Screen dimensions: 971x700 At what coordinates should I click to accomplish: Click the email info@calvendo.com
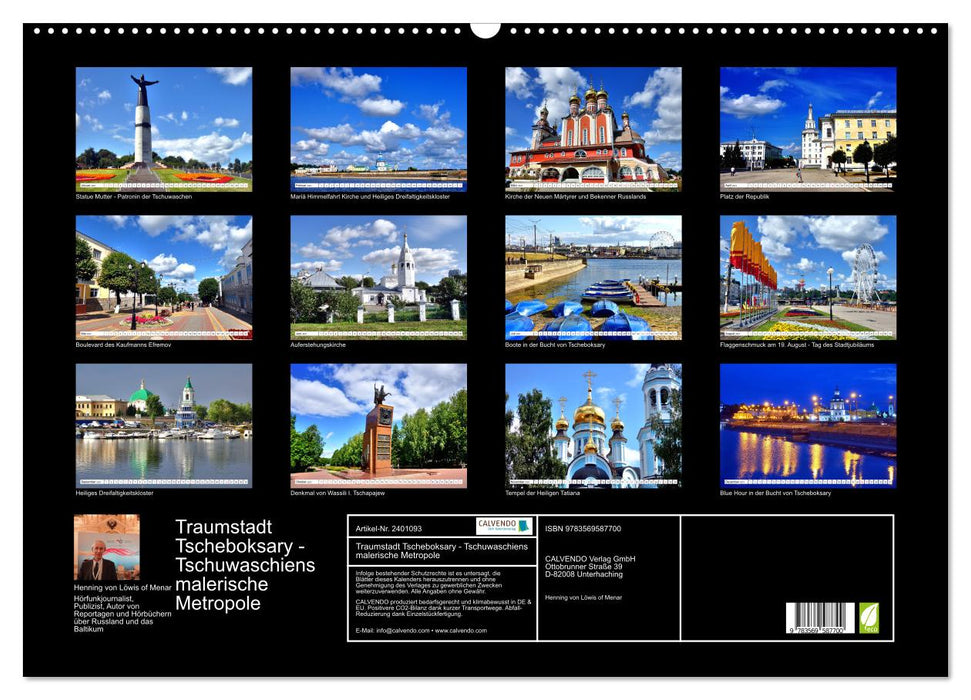pos(403,630)
